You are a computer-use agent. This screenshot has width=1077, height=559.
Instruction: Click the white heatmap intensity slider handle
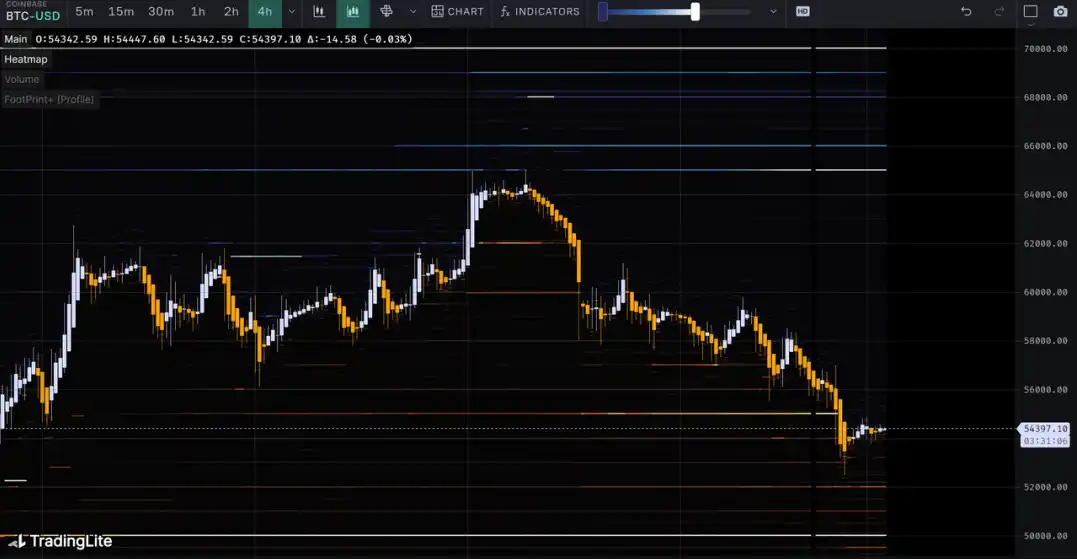click(695, 12)
